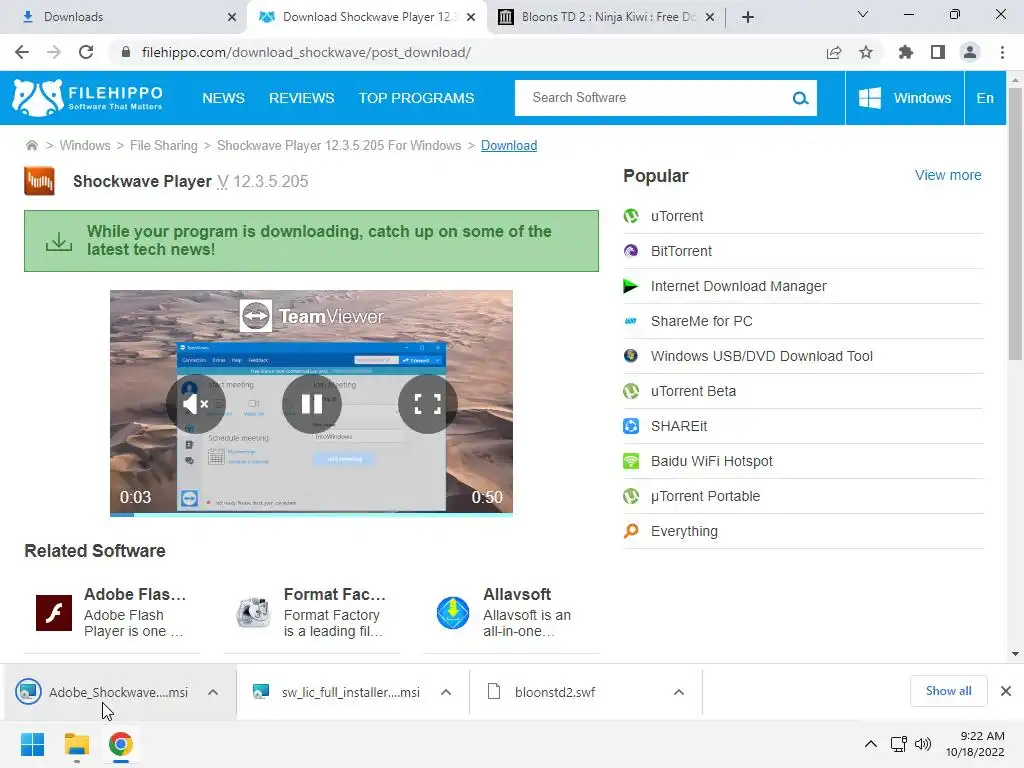The width and height of the screenshot is (1024, 768).
Task: Click the page vertical scrollbar
Action: [1015, 222]
